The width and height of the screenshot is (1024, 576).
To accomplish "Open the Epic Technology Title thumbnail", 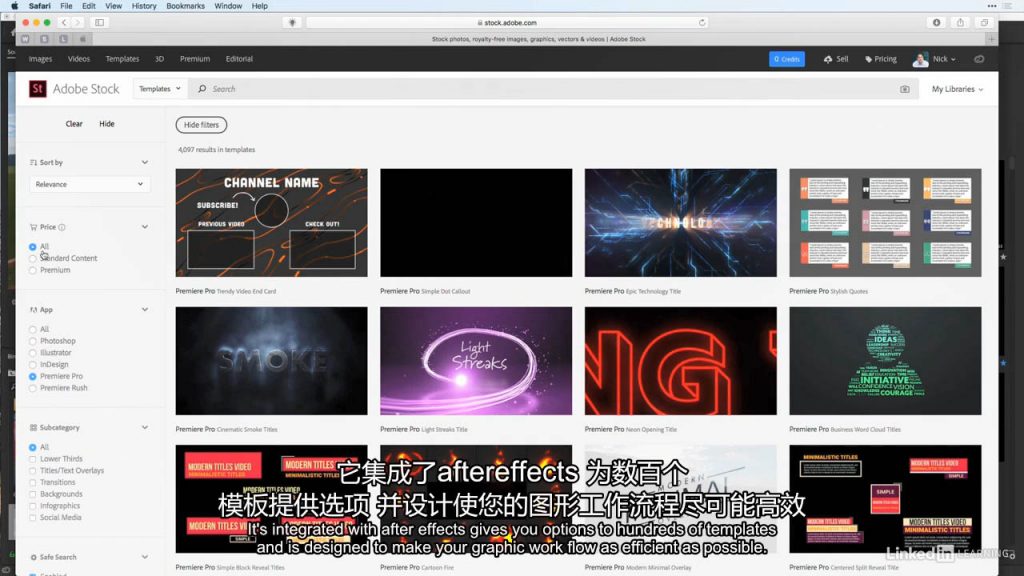I will click(x=680, y=223).
